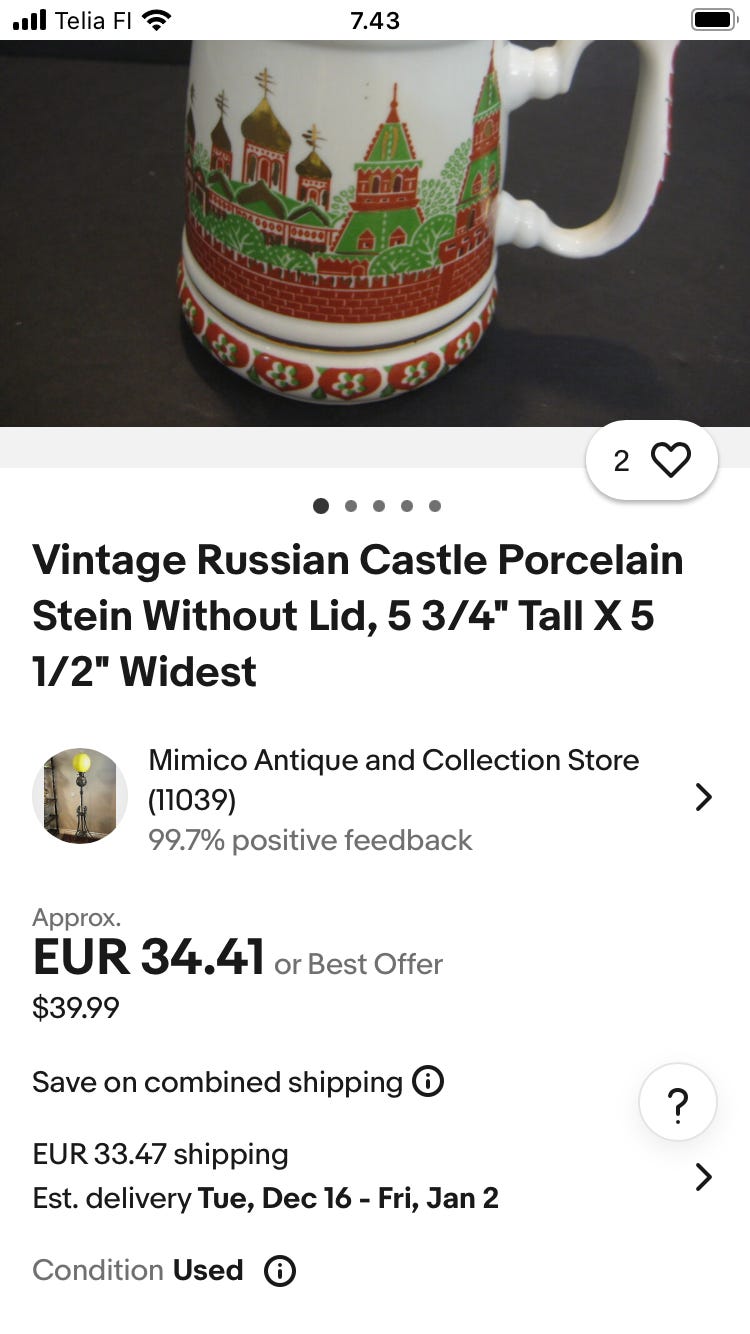The width and height of the screenshot is (750, 1334).
Task: Expand shipping details chevron arrow
Action: click(x=703, y=1177)
